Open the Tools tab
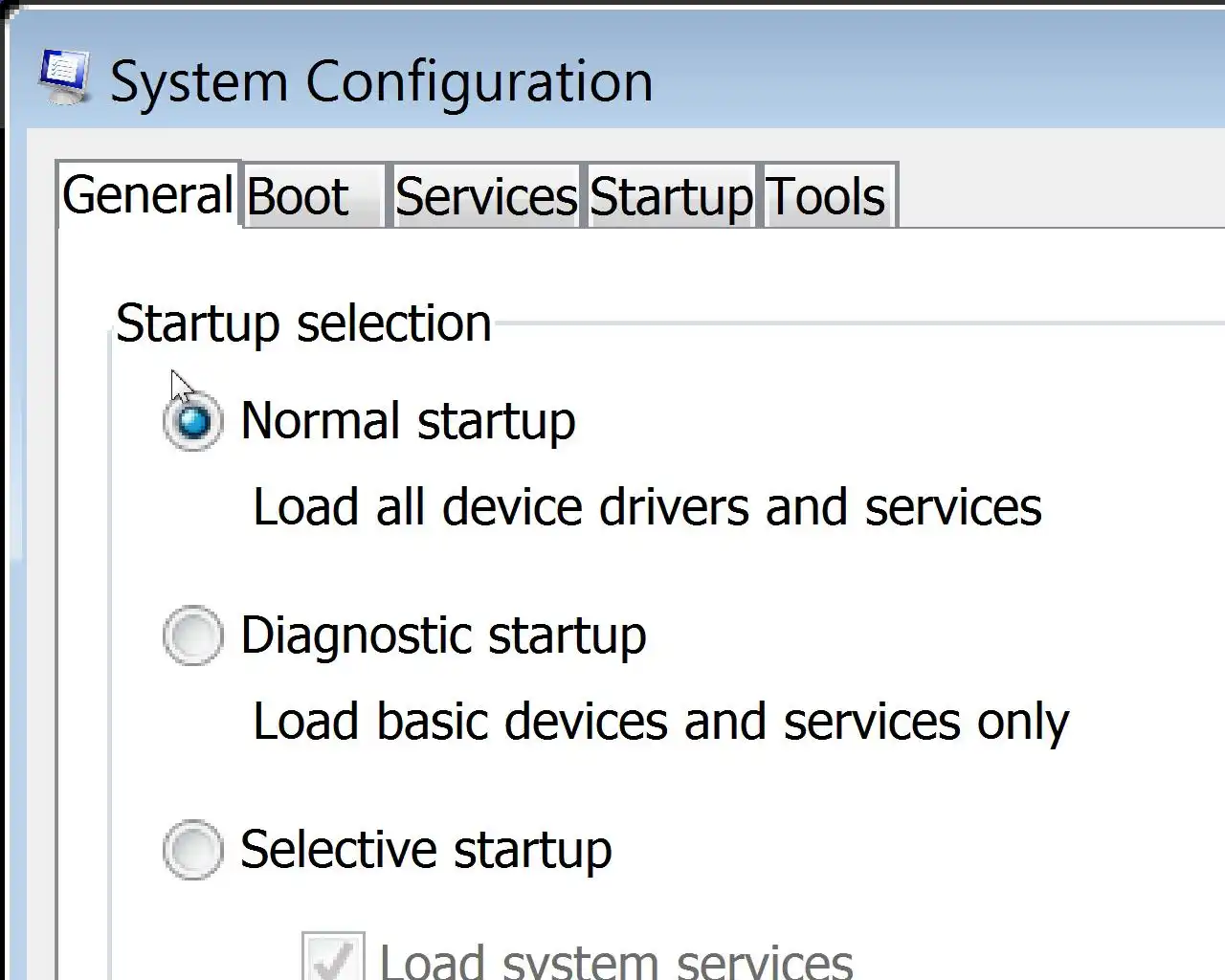The height and width of the screenshot is (980, 1225). tap(826, 197)
